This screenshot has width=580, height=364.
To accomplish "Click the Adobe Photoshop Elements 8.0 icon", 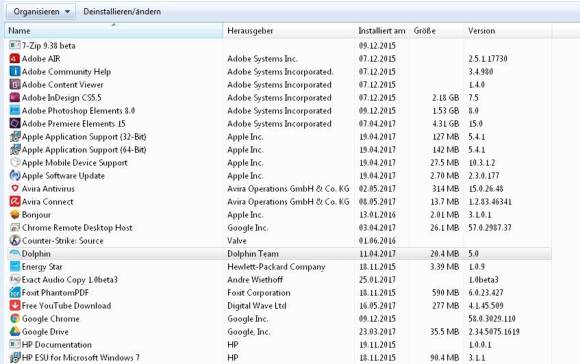I will coord(15,111).
